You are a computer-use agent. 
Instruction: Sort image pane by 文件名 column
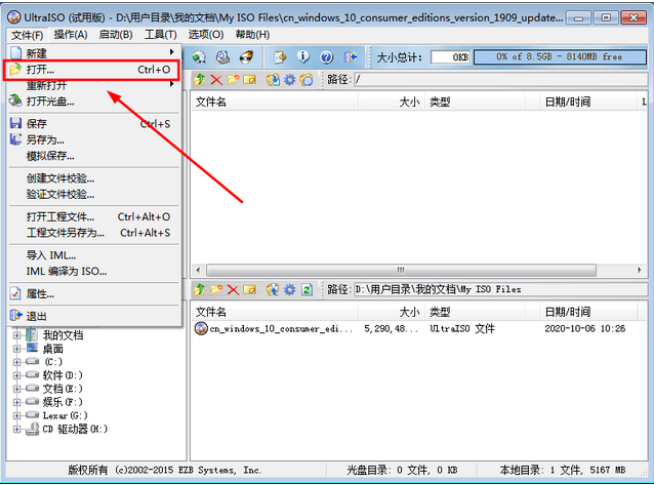(274, 102)
